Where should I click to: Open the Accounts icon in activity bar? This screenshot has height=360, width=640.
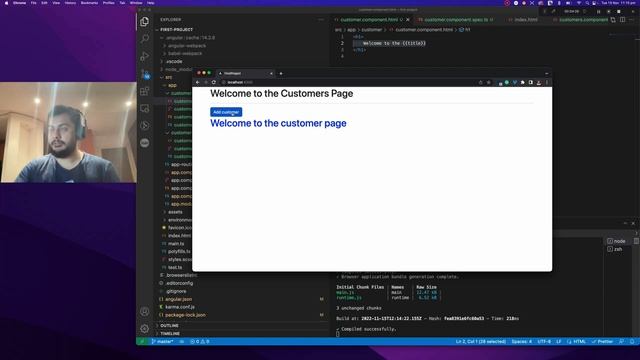click(144, 311)
